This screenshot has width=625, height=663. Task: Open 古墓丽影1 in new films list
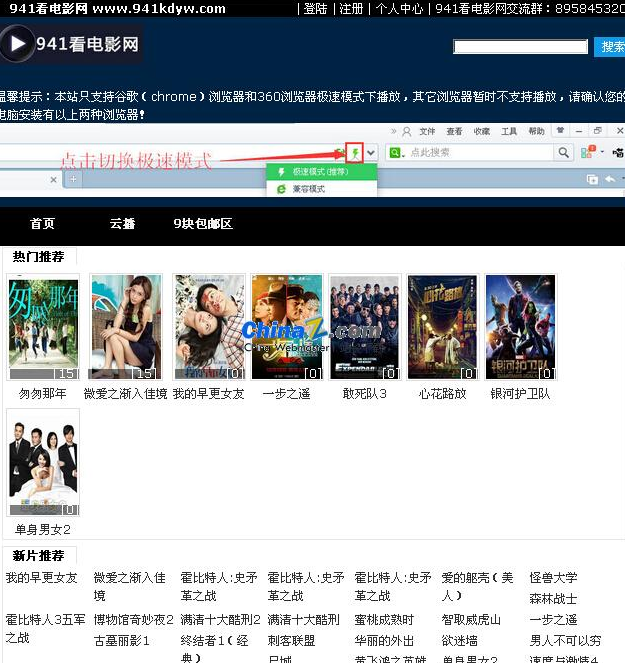[122, 641]
